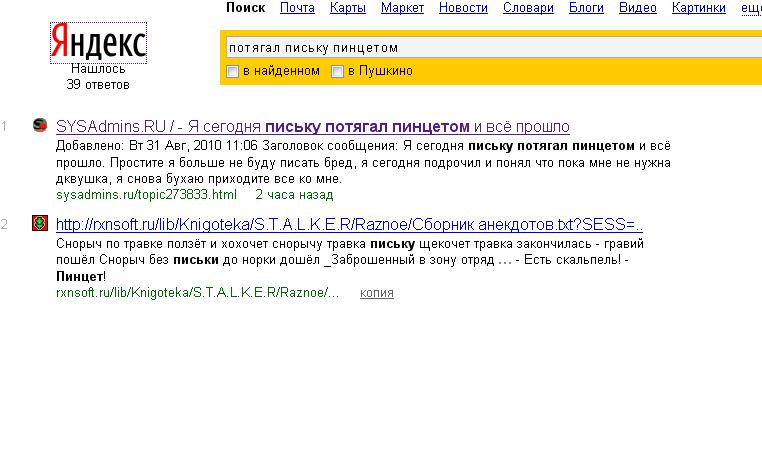Open the Видео service link
The width and height of the screenshot is (762, 451).
coord(638,8)
